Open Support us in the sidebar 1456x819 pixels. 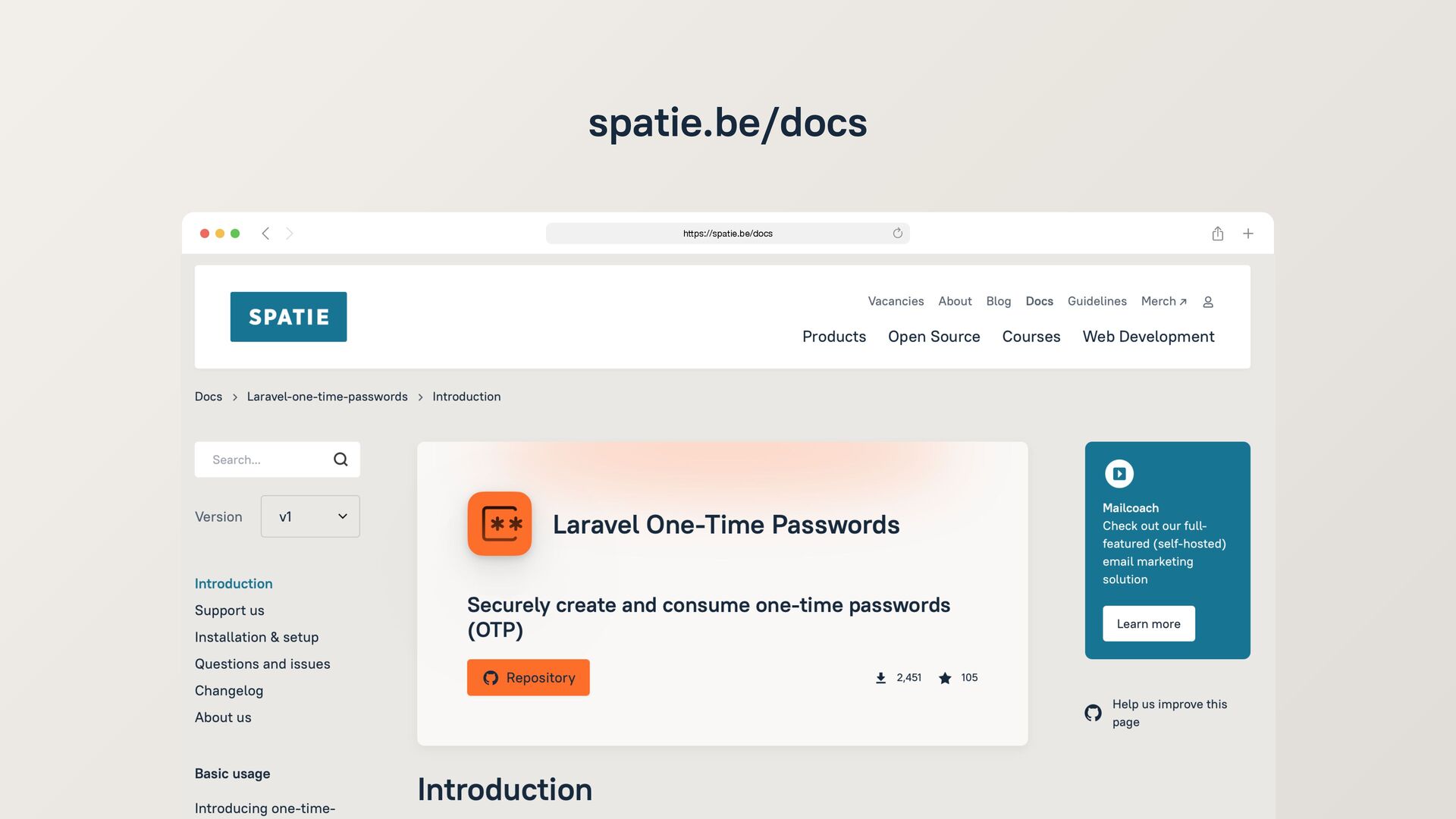click(229, 610)
